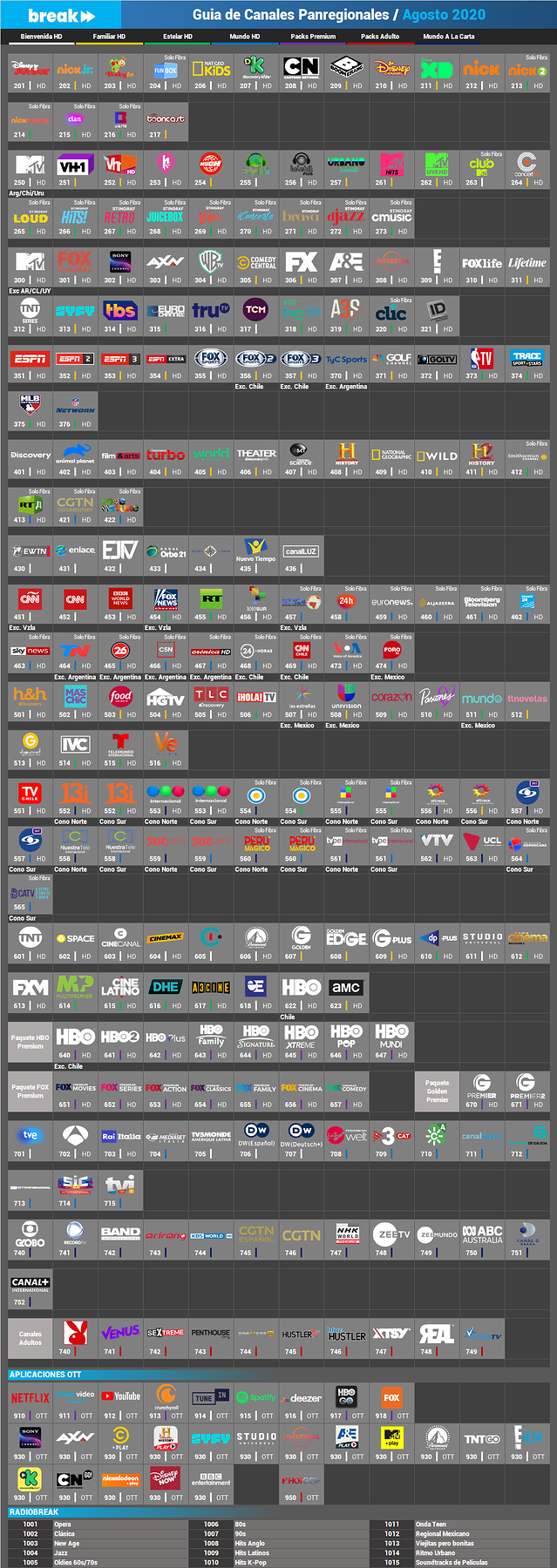
Task: Open the Mundo A La Carta tab
Action: point(449,37)
